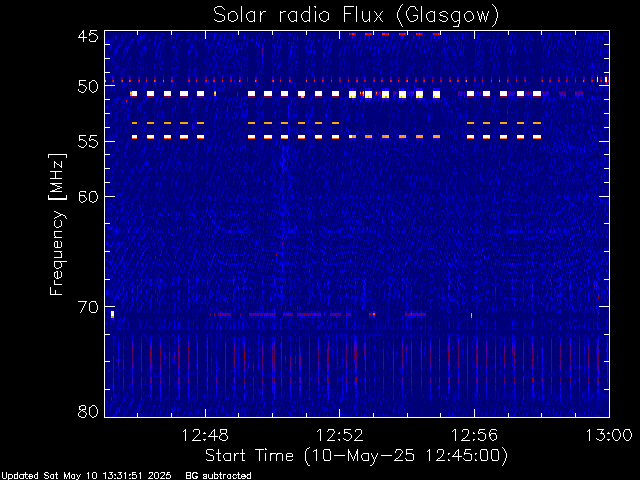
Task: Click the 'Updated Sat May 10 13:31:51 2025' text
Action: point(86,476)
